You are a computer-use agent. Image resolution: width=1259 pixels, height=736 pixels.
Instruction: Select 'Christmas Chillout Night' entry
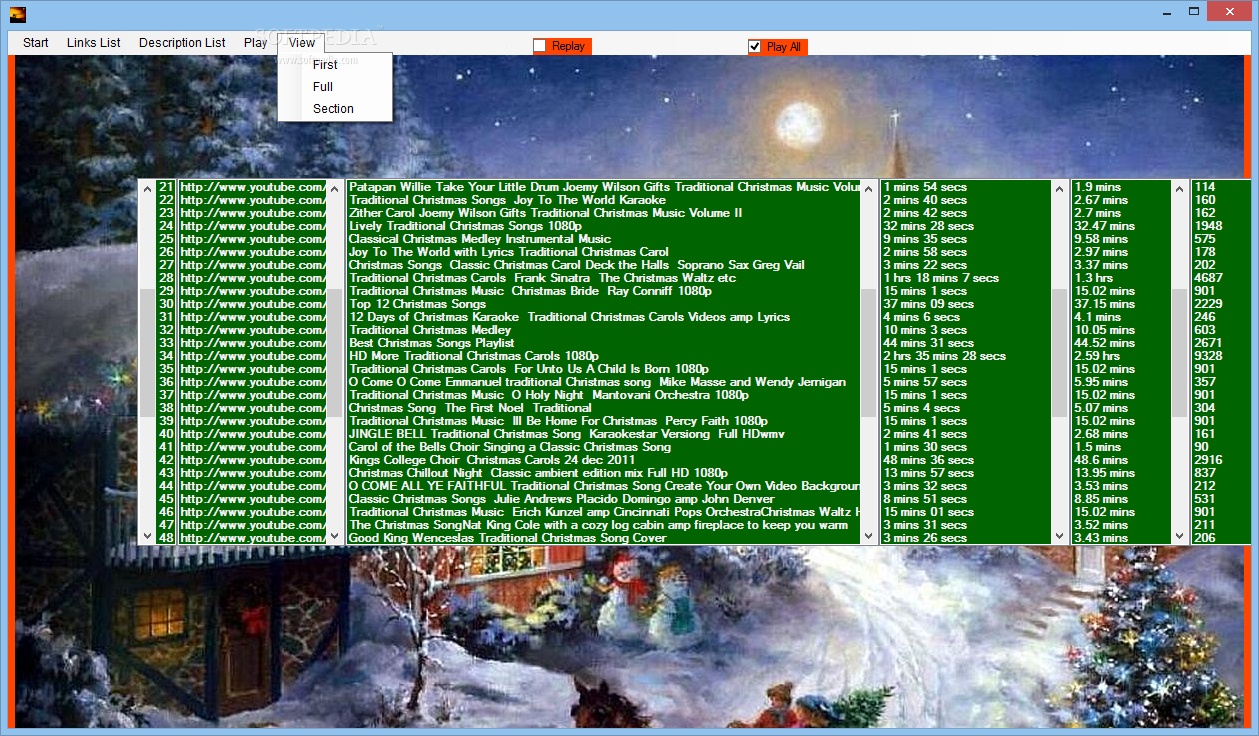(x=538, y=473)
